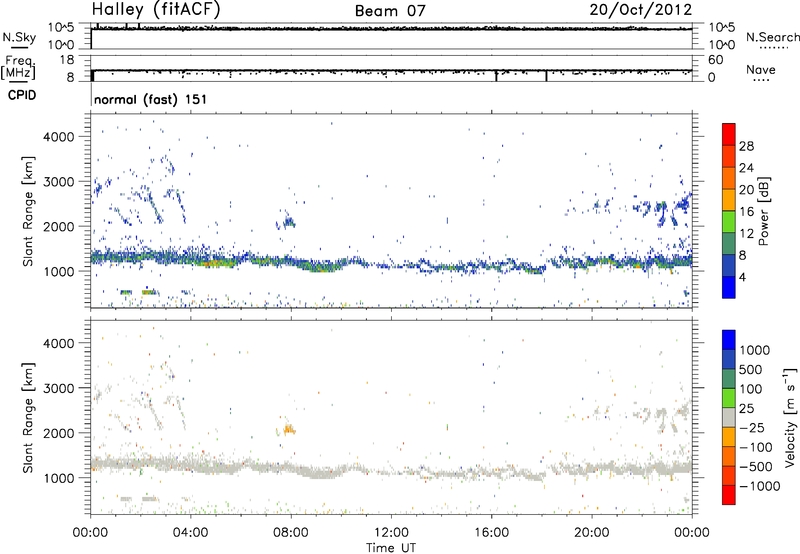Click the dotted line sample under Nave
The image size is (800, 554).
(761, 81)
